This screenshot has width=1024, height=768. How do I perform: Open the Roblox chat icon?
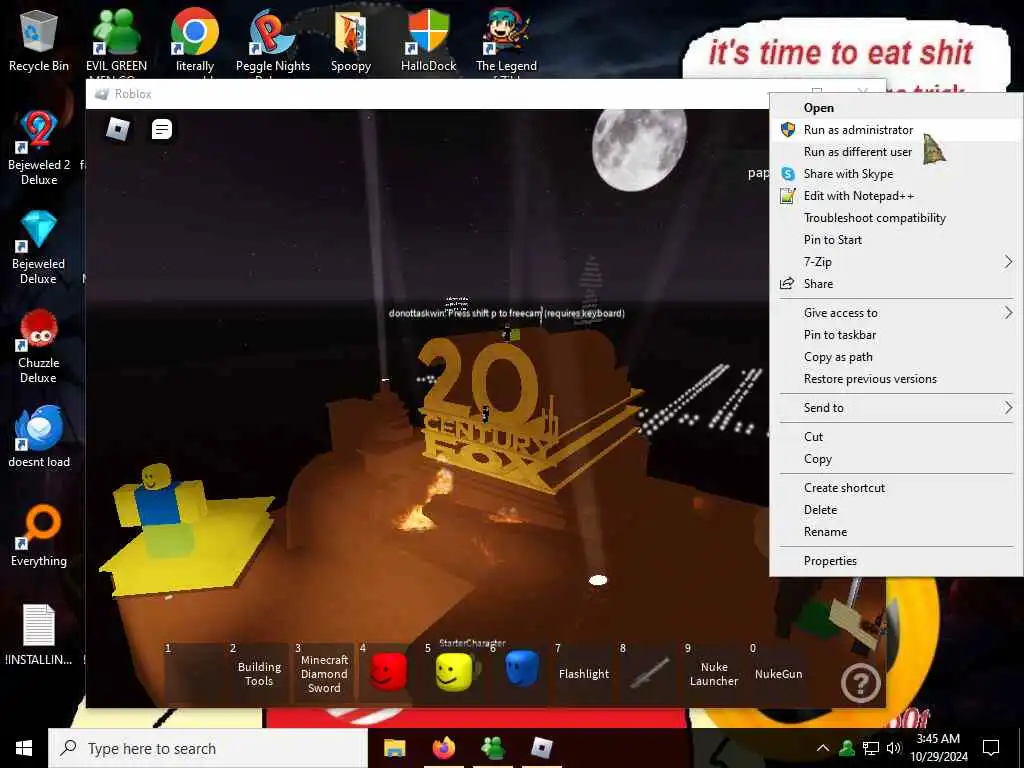[161, 129]
